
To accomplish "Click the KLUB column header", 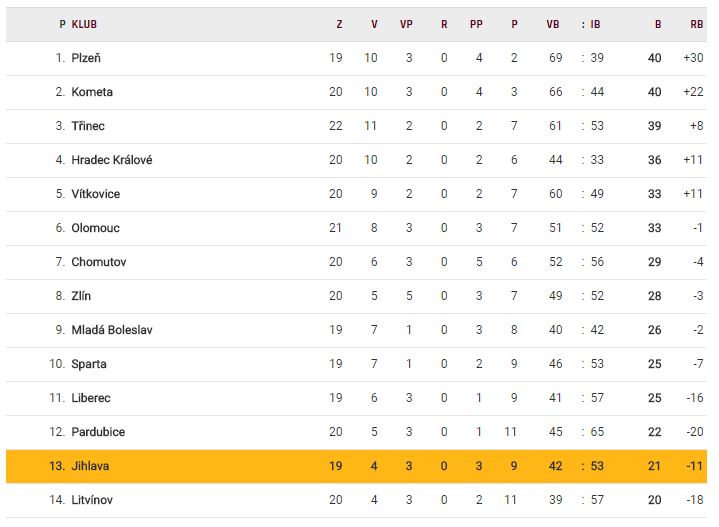I will click(84, 24).
